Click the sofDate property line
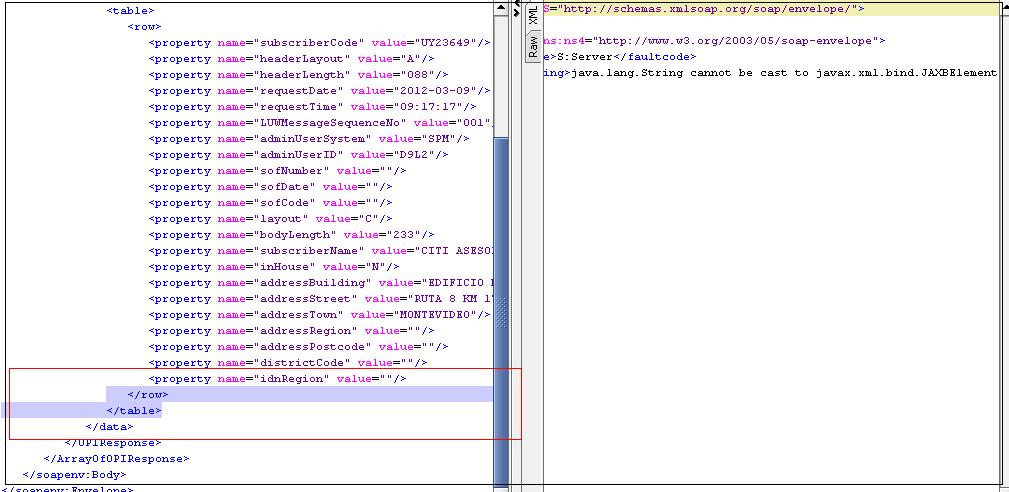This screenshot has height=492, width=1009. [270, 187]
